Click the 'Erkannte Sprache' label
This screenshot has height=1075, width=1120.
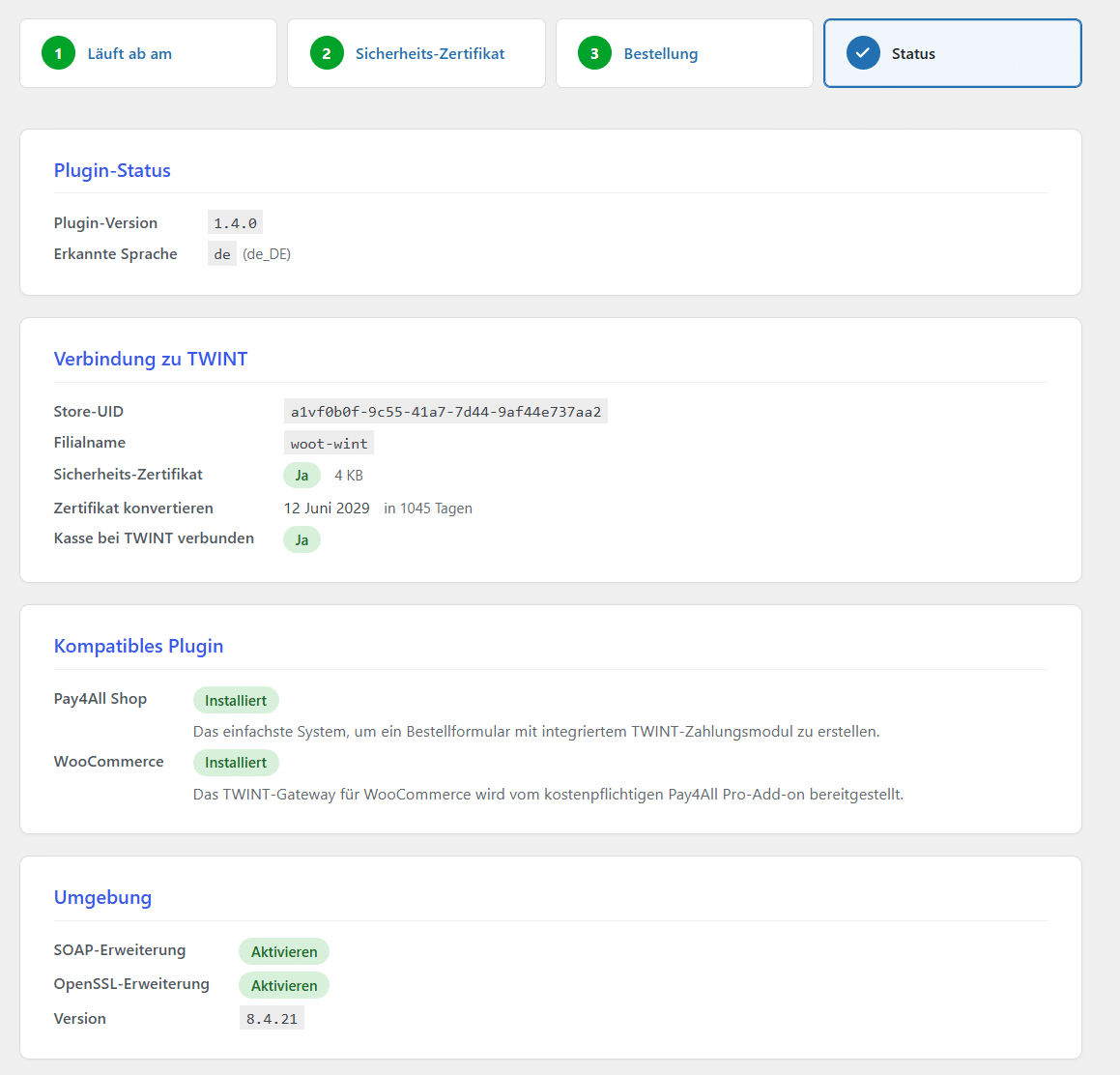[115, 254]
